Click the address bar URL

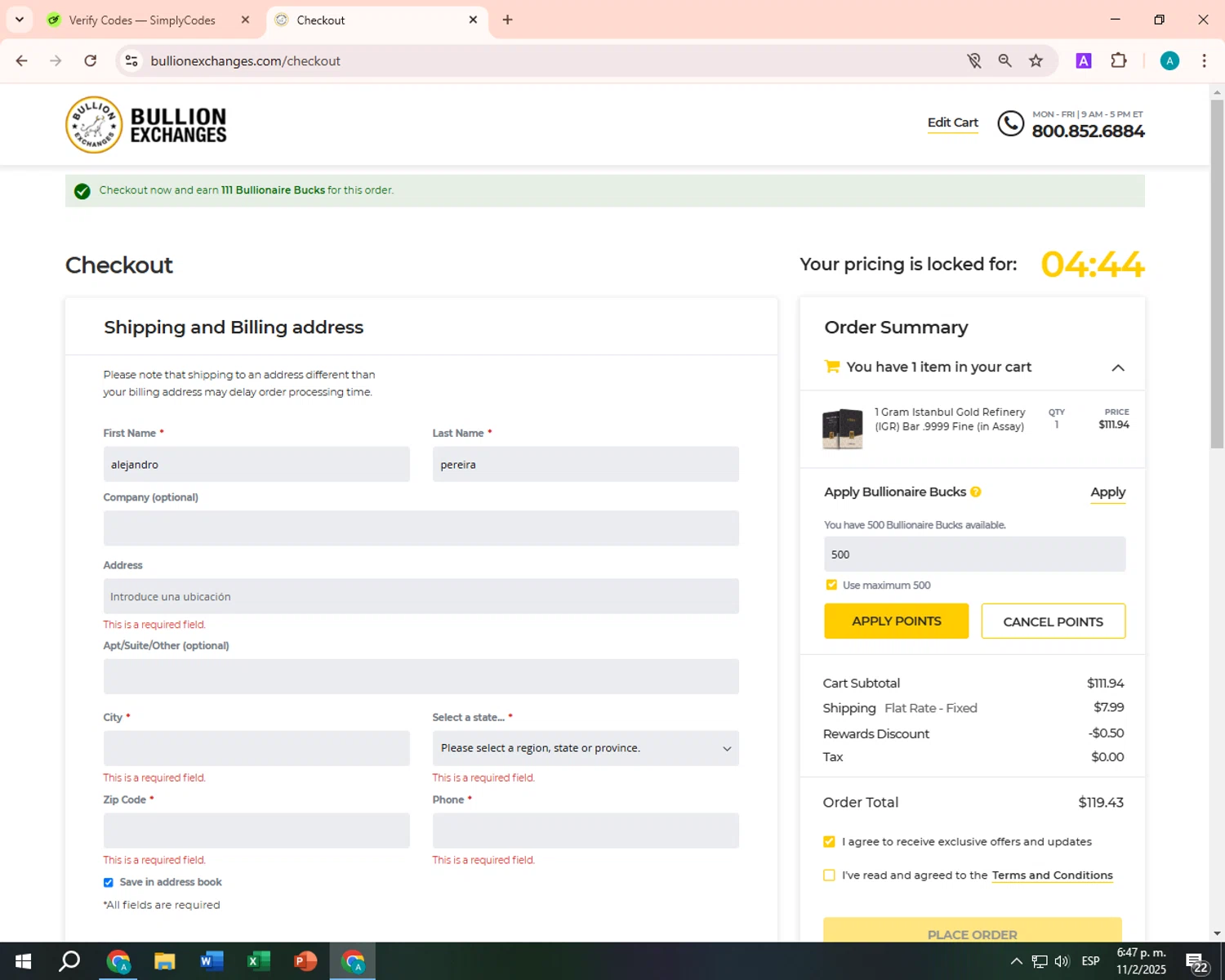245,60
